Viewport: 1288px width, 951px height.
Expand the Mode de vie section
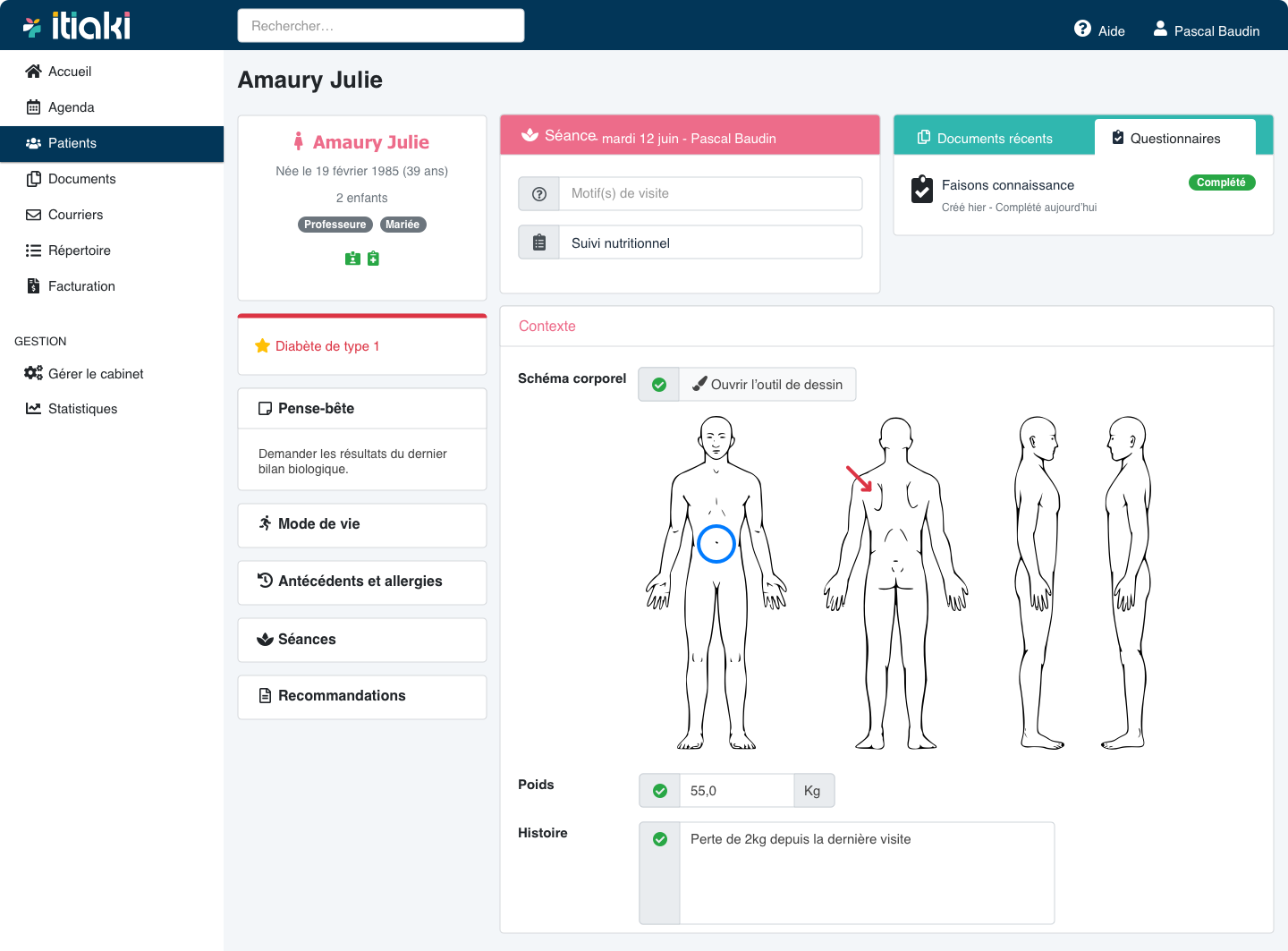pyautogui.click(x=362, y=524)
